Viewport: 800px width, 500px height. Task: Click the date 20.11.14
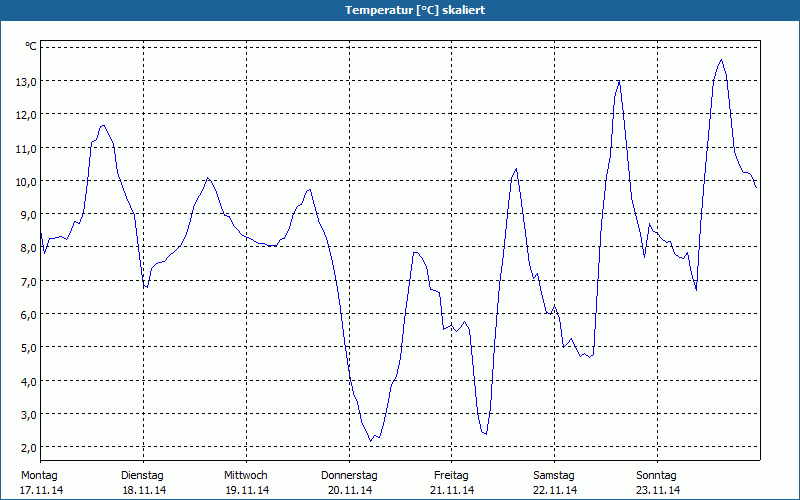pyautogui.click(x=351, y=490)
